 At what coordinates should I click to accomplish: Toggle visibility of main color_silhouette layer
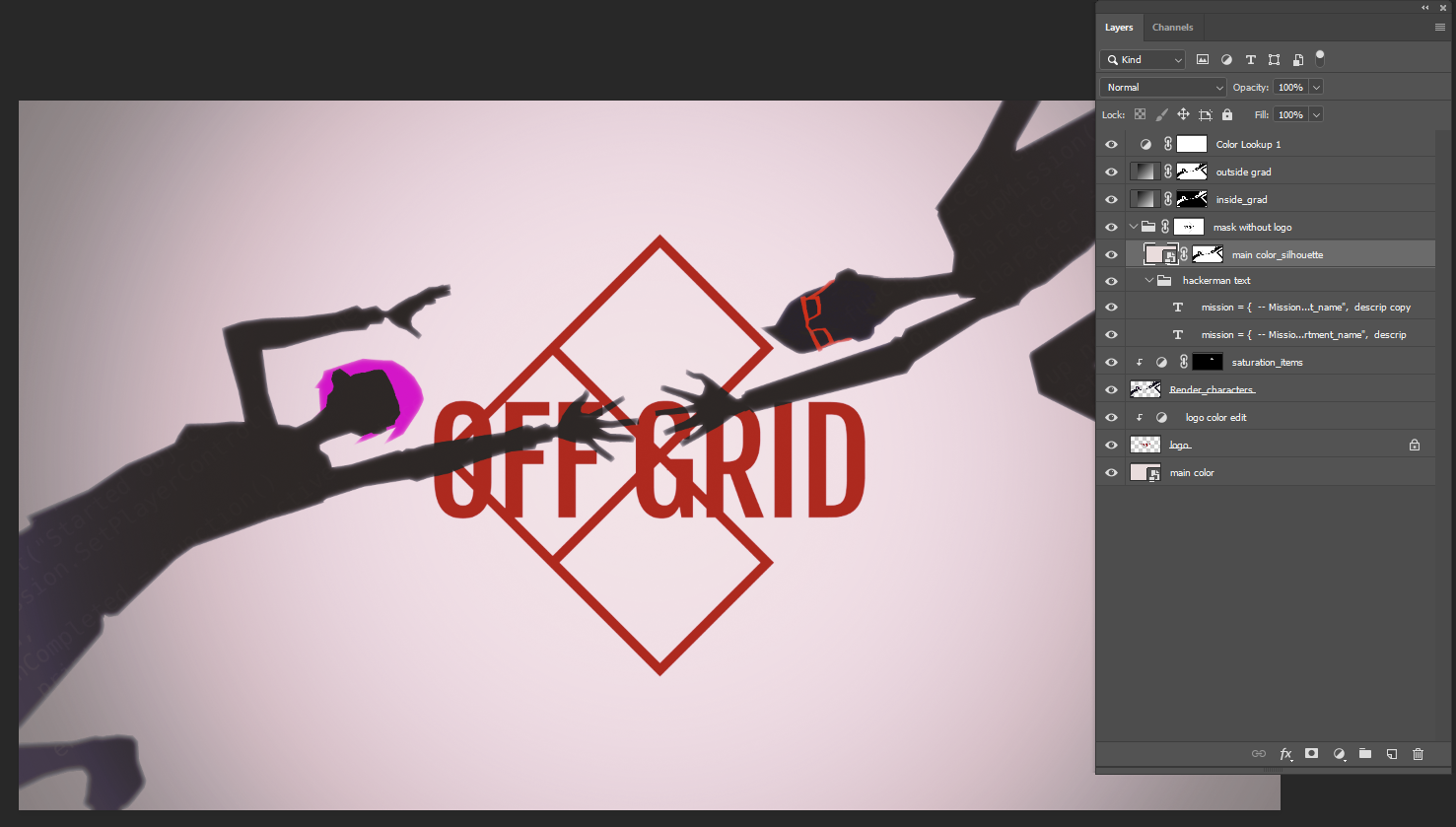[x=1112, y=254]
